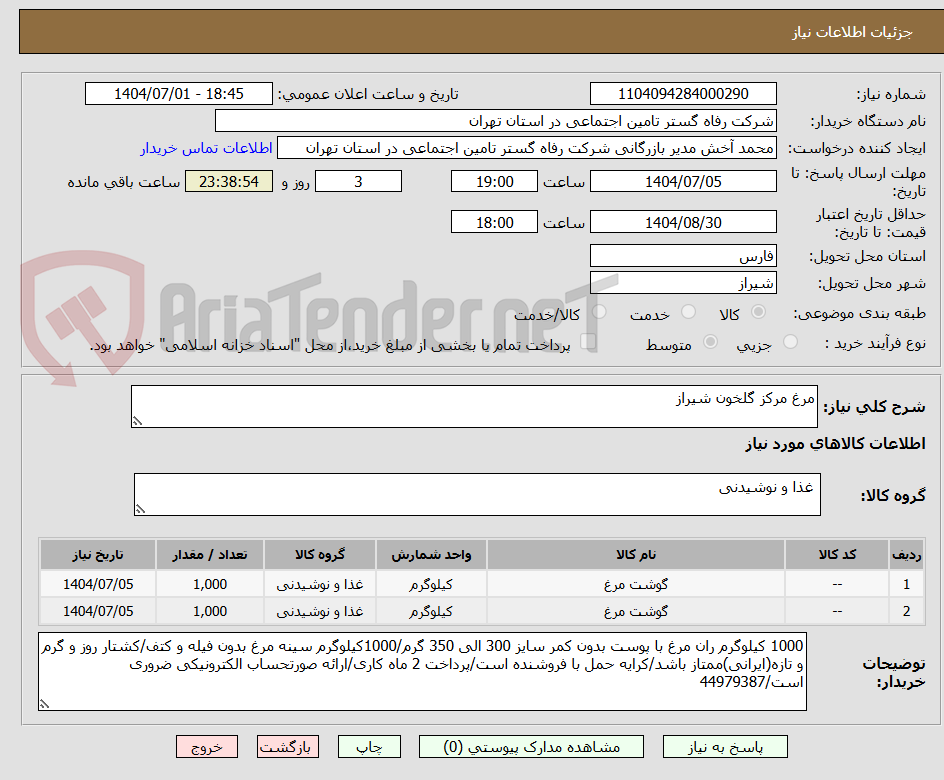Select the جزیی purchase type radio
944x780 pixels.
[790, 342]
